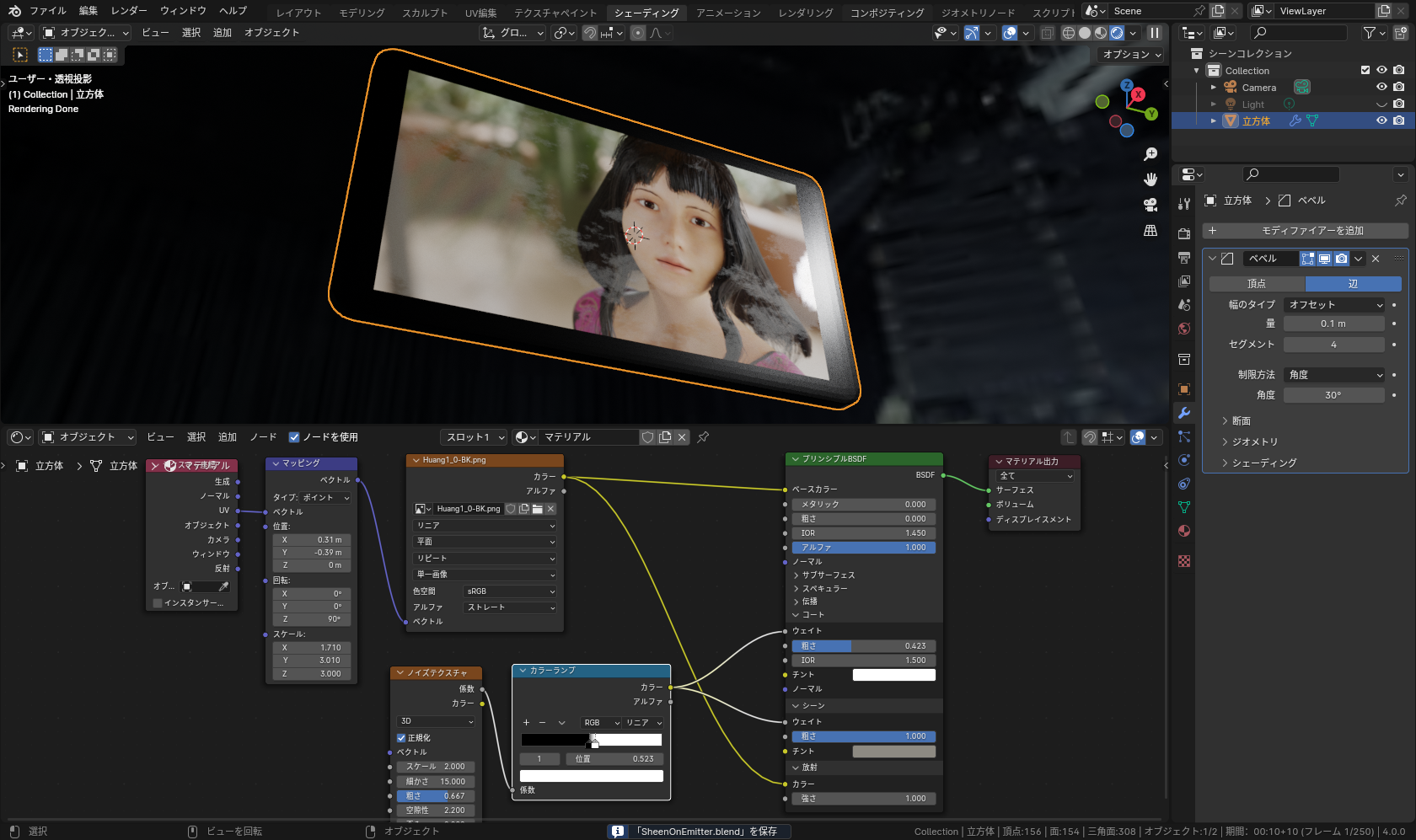Image resolution: width=1416 pixels, height=840 pixels.
Task: Open the Object properties tab
Action: (x=1184, y=389)
